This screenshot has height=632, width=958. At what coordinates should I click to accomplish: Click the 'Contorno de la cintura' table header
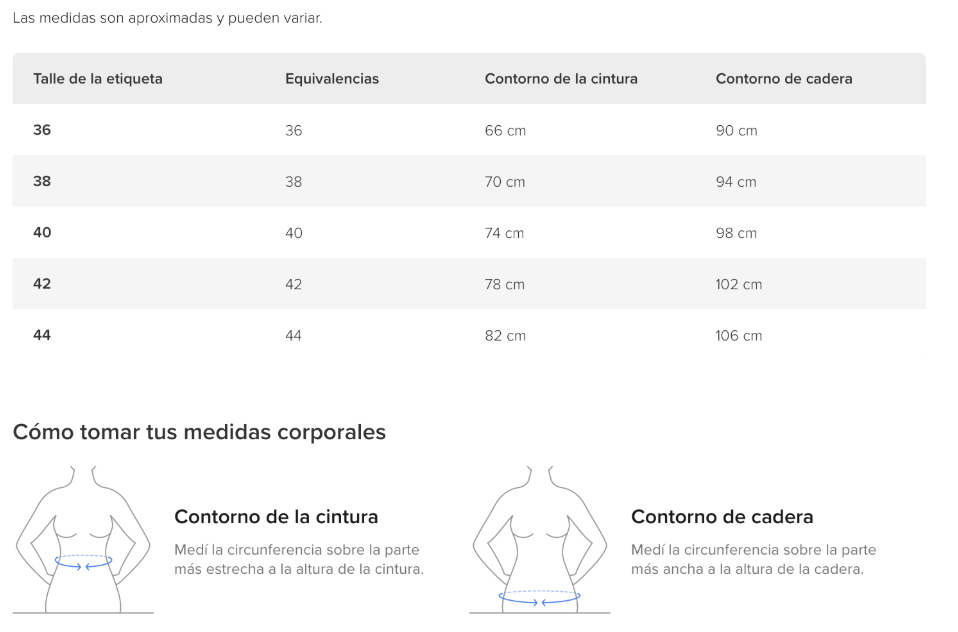tap(561, 79)
